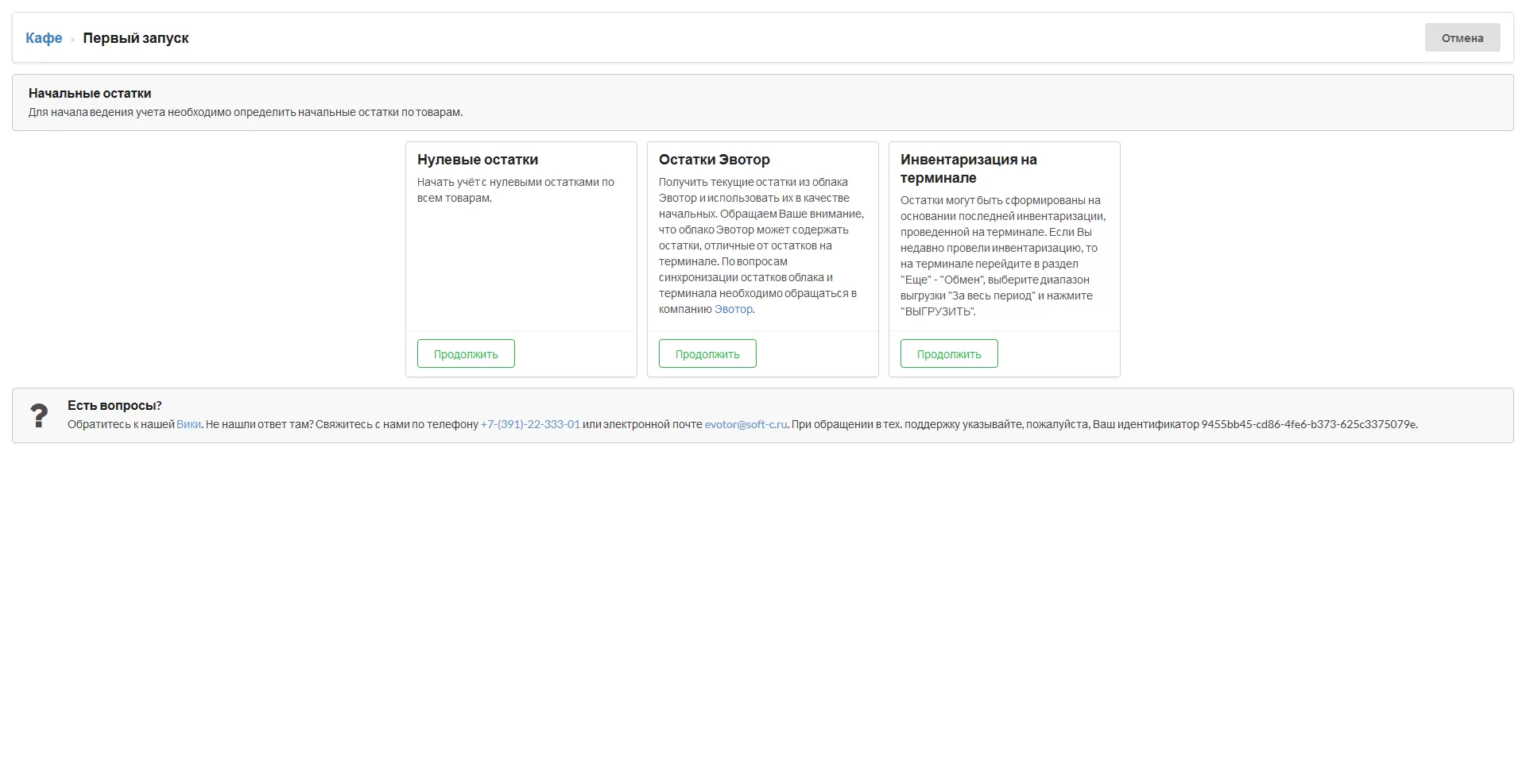Select the Нулевые остатки card heading
This screenshot has height=784, width=1526.
point(478,160)
